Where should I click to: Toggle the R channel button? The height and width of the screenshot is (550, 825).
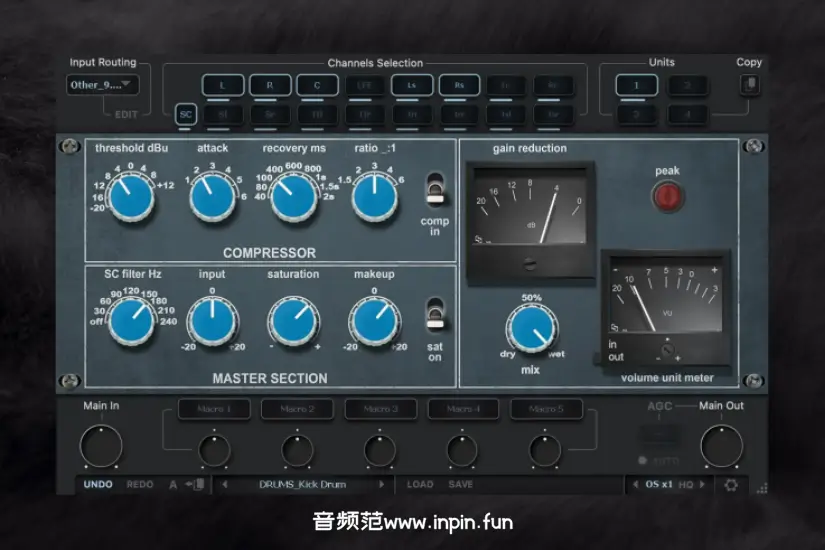270,85
